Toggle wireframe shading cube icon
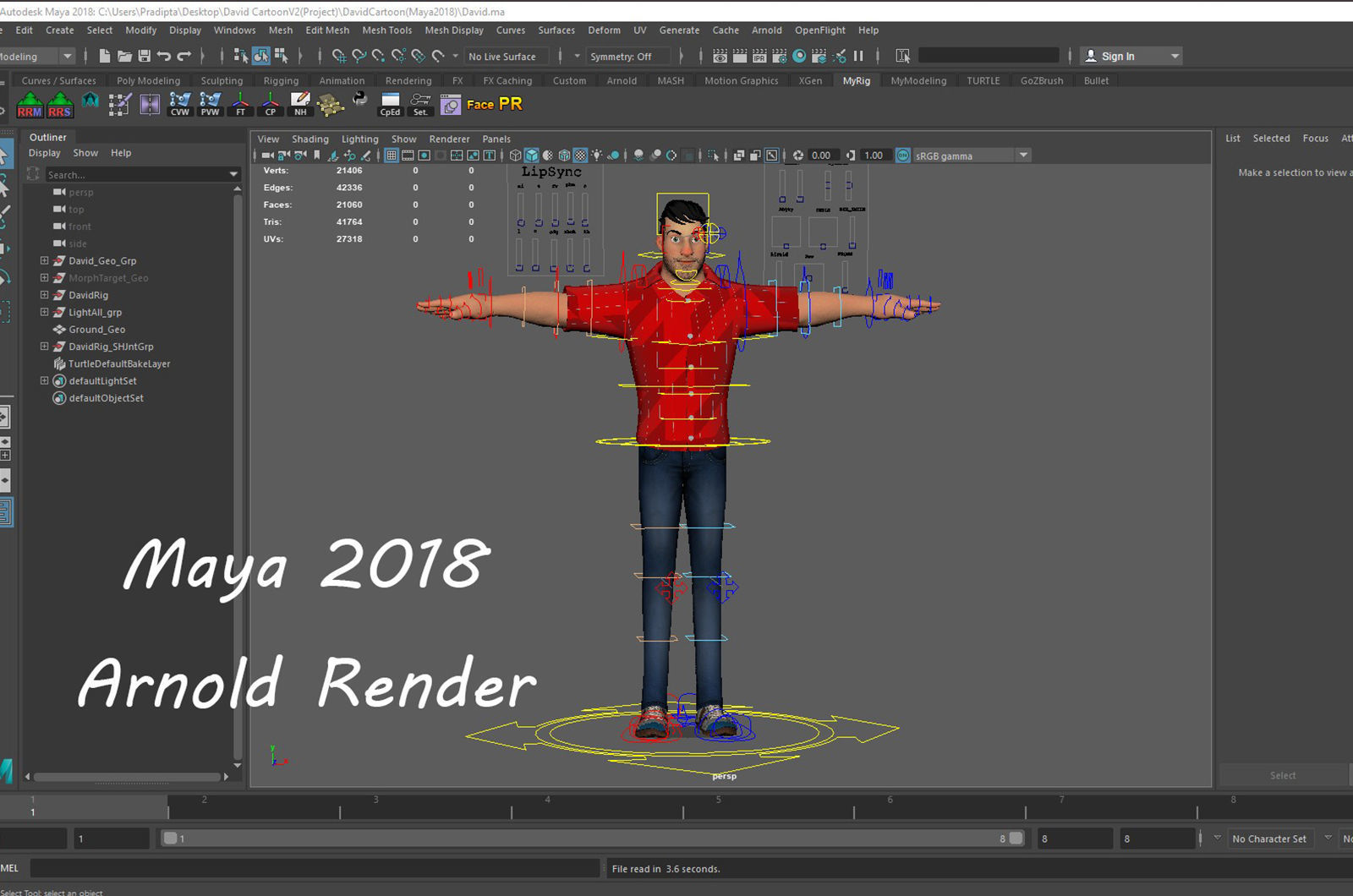 pyautogui.click(x=515, y=156)
